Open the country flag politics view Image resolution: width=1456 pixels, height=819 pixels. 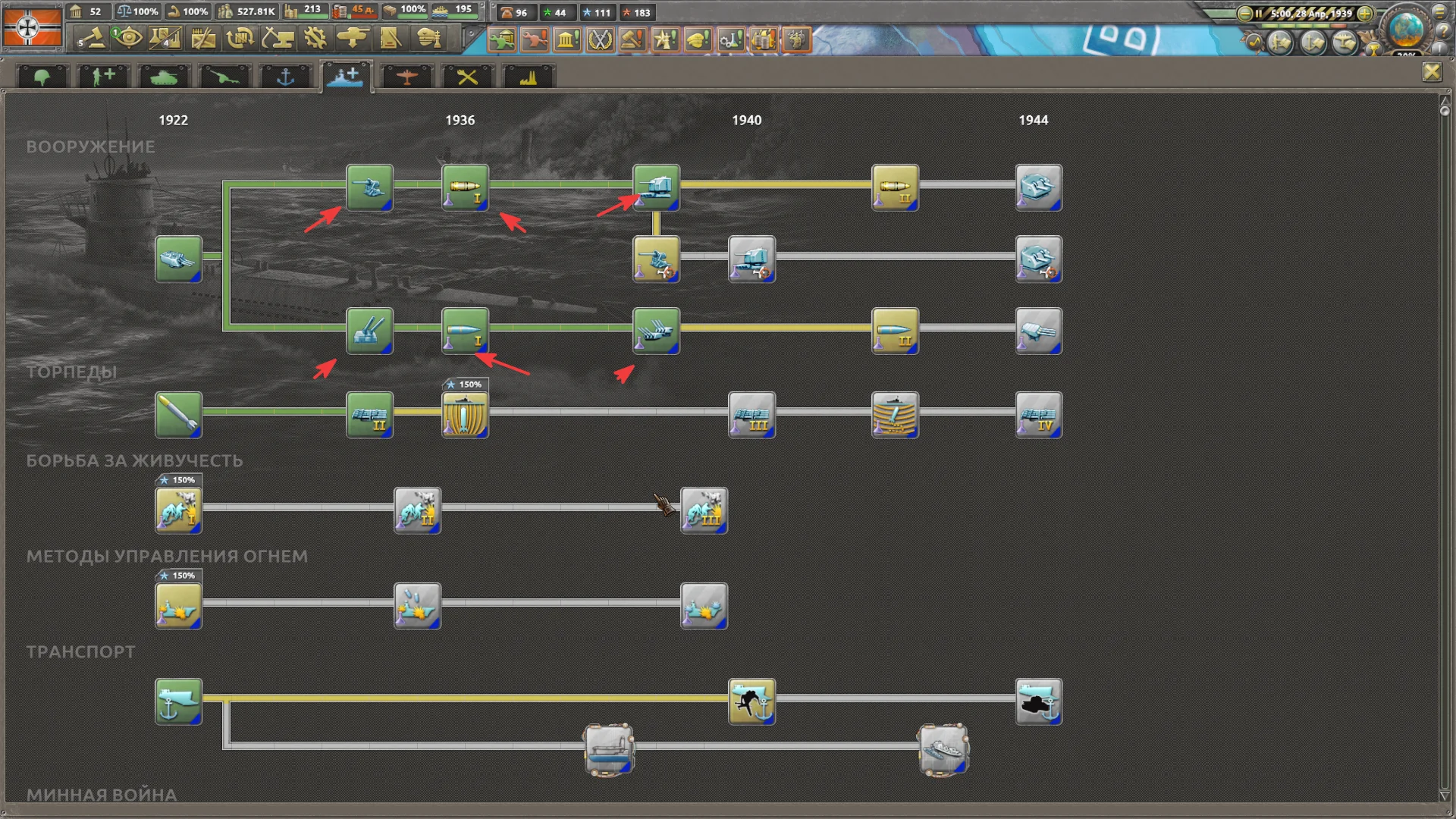click(32, 27)
